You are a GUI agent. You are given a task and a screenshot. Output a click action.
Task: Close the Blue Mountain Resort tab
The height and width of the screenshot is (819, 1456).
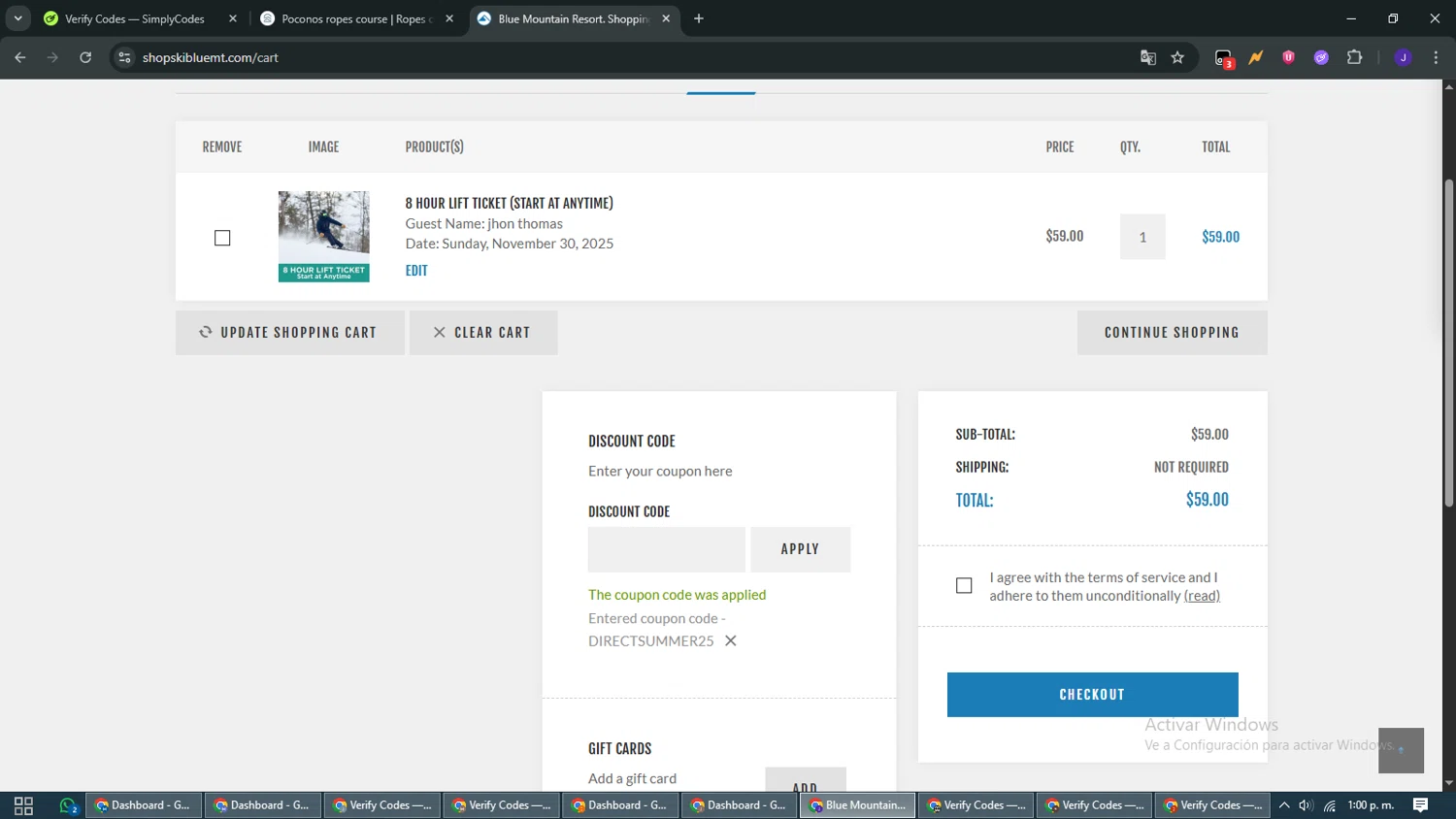tap(666, 18)
